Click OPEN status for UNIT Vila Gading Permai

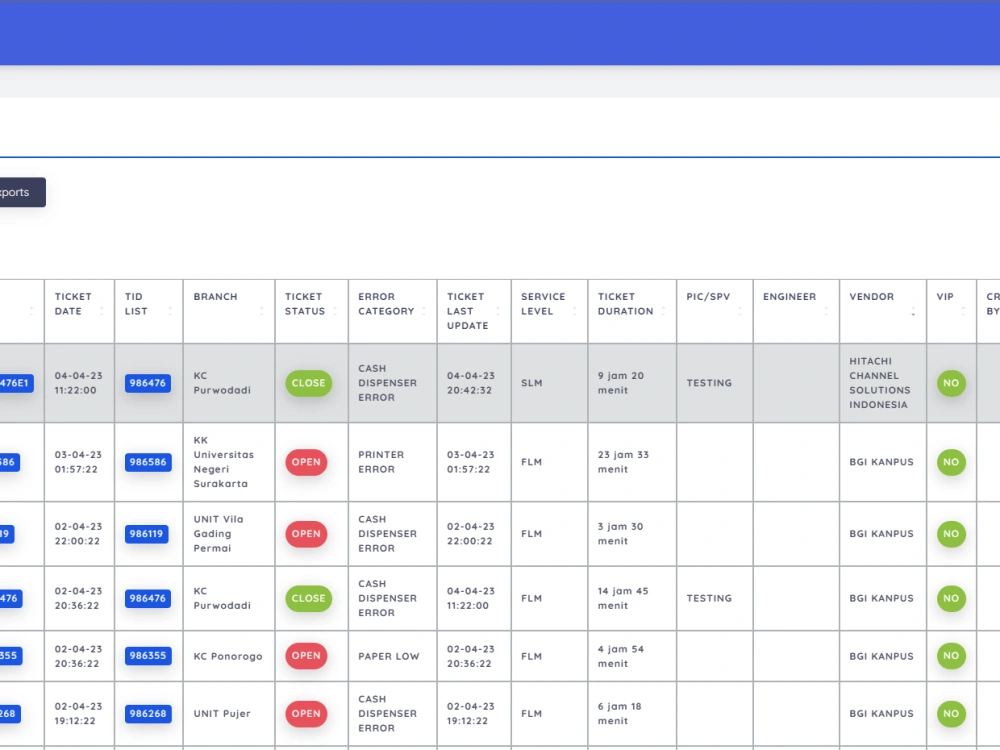tap(306, 534)
